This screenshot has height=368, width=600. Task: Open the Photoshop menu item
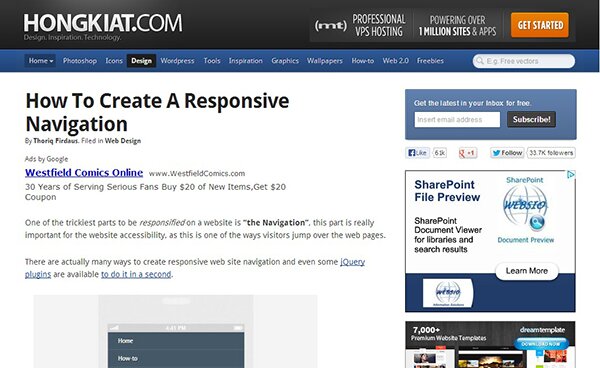pos(80,61)
